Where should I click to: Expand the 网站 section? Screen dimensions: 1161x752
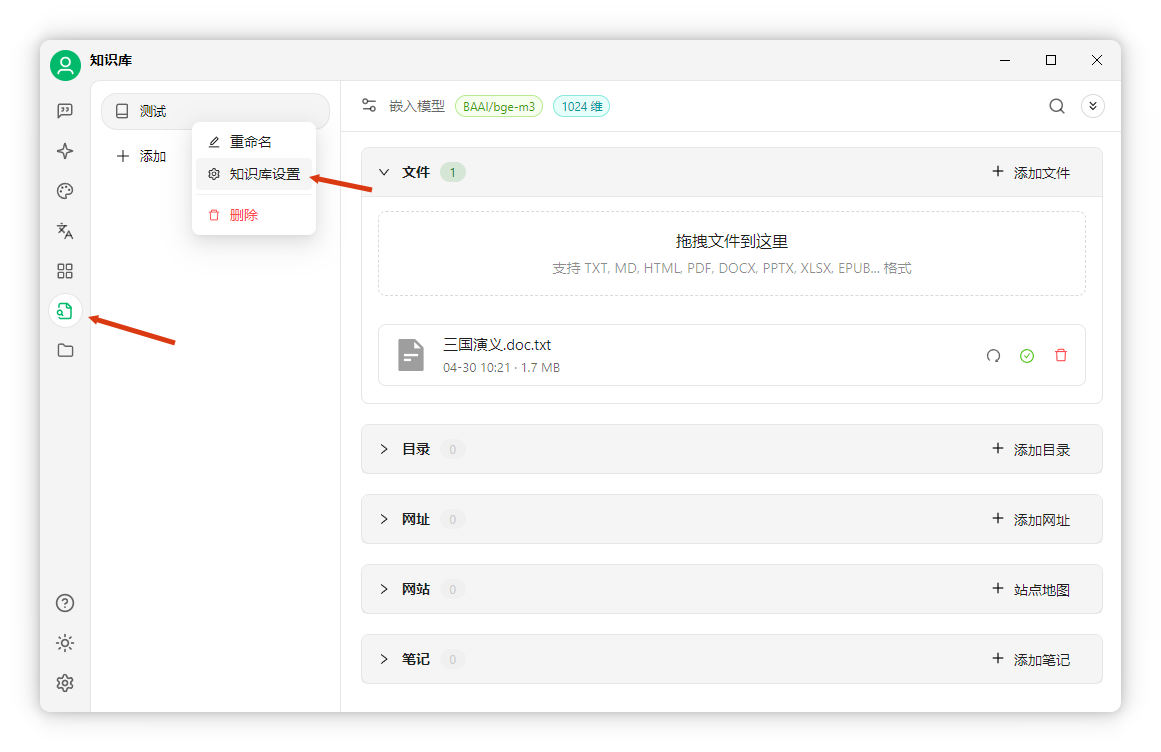[x=384, y=589]
